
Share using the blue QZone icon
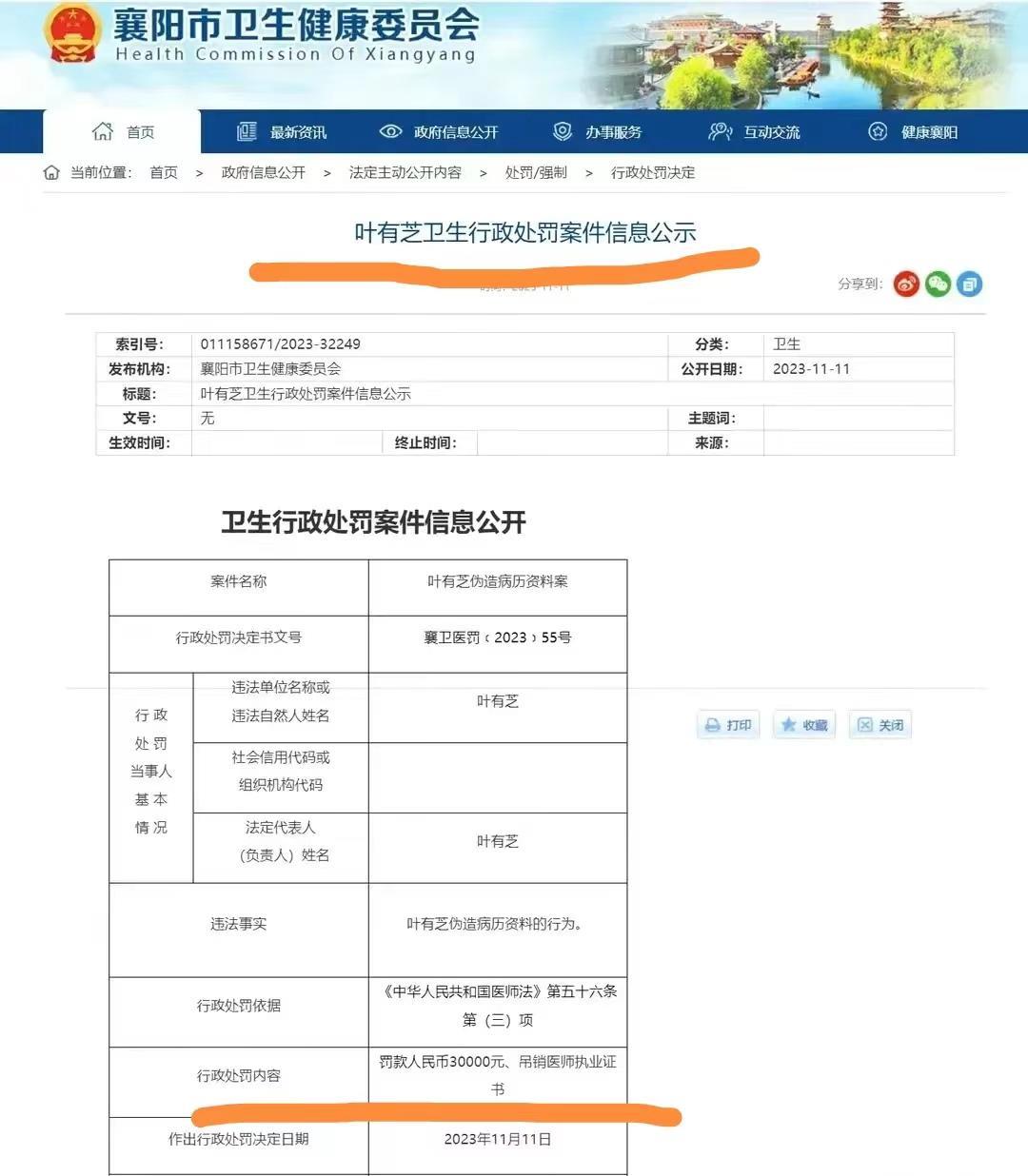[969, 284]
